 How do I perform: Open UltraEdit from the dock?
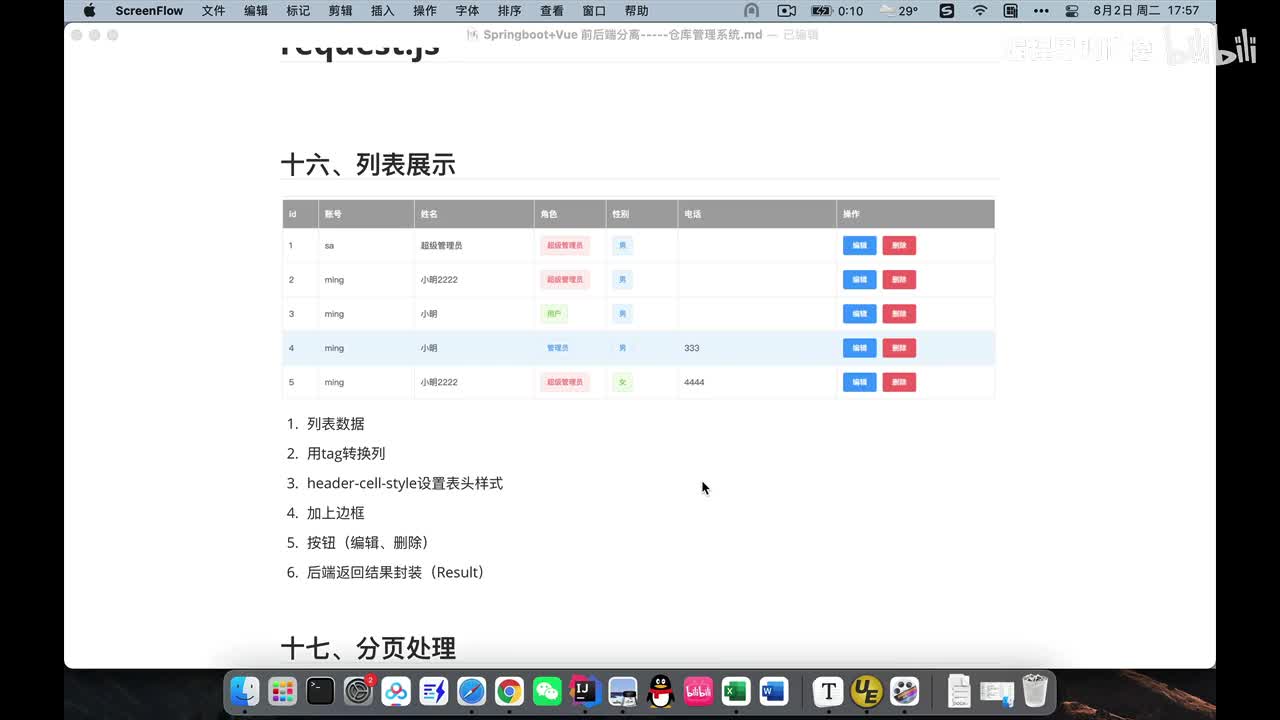[866, 691]
